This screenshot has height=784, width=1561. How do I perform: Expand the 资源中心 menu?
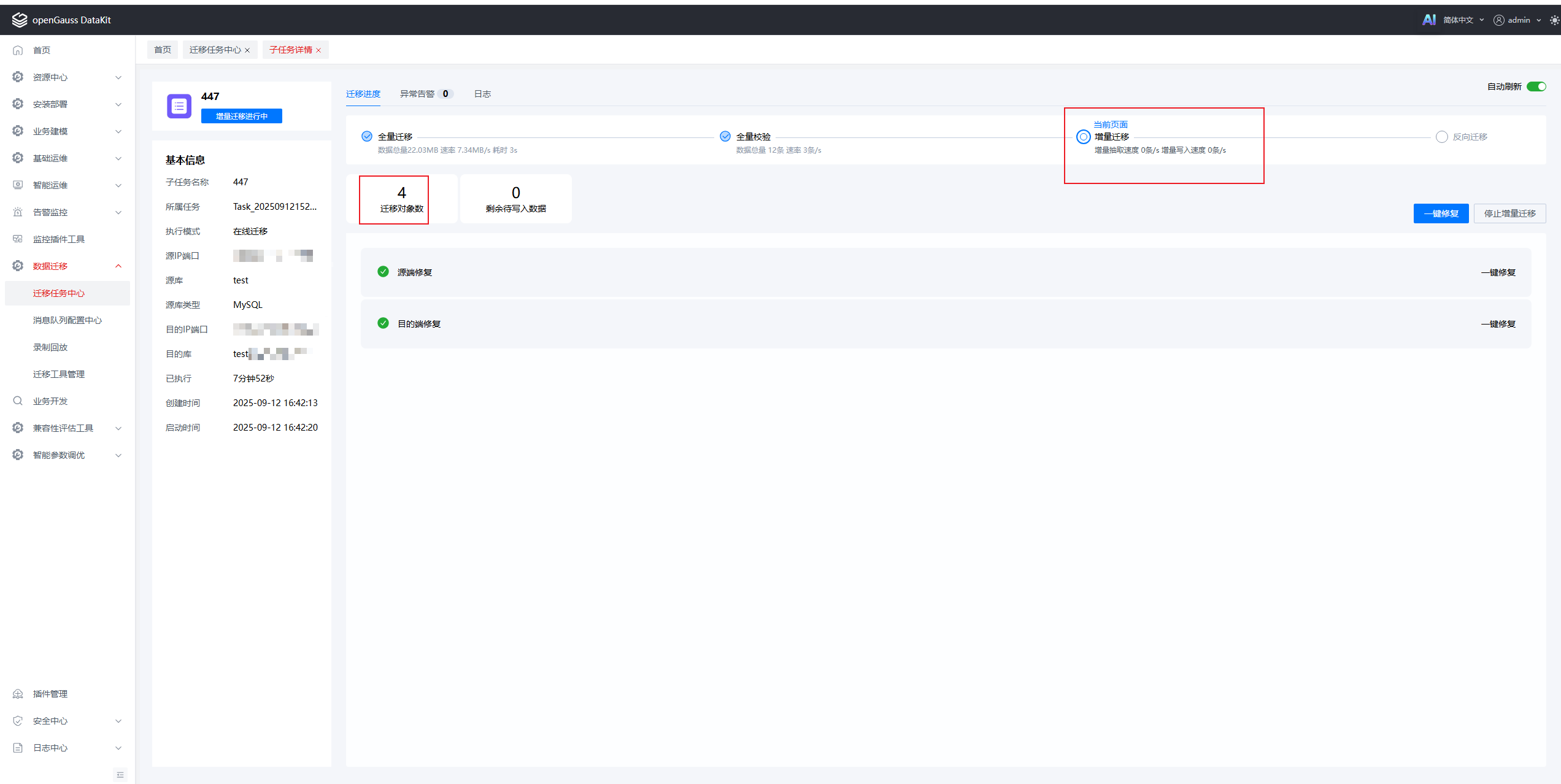coord(67,77)
